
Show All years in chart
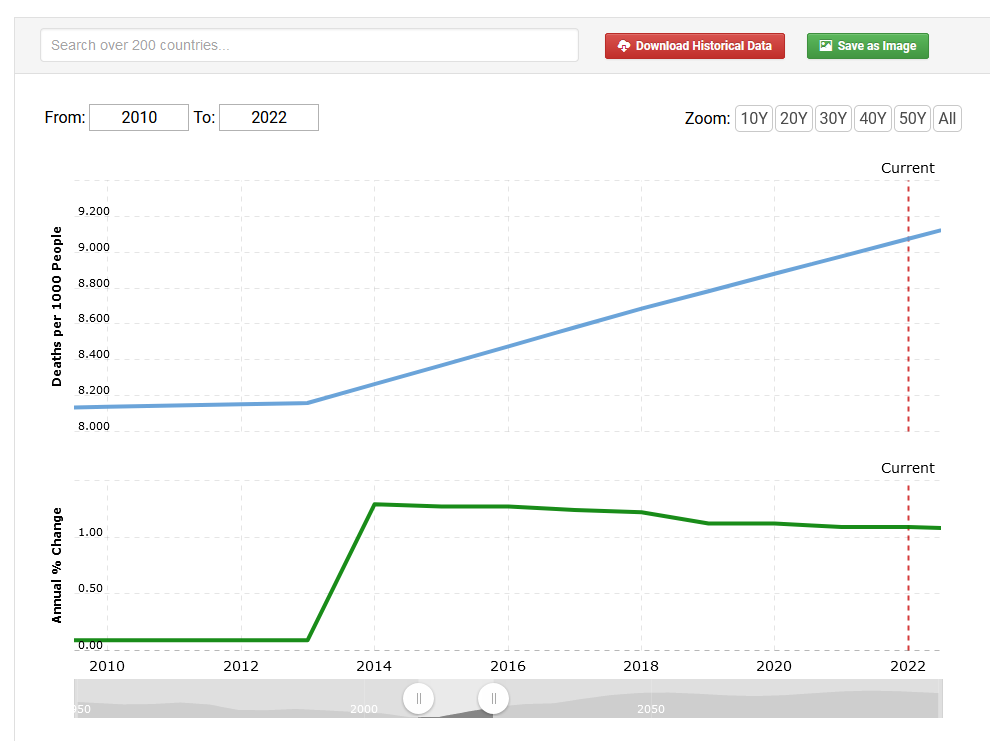[947, 118]
